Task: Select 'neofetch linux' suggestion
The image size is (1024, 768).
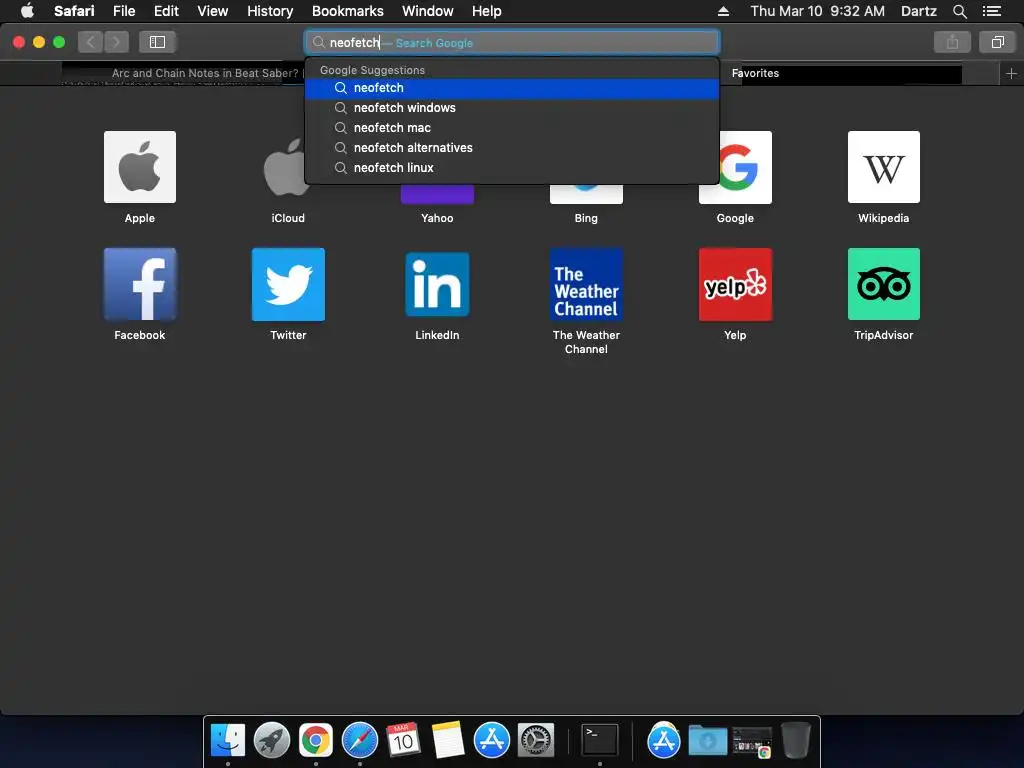Action: coord(512,168)
